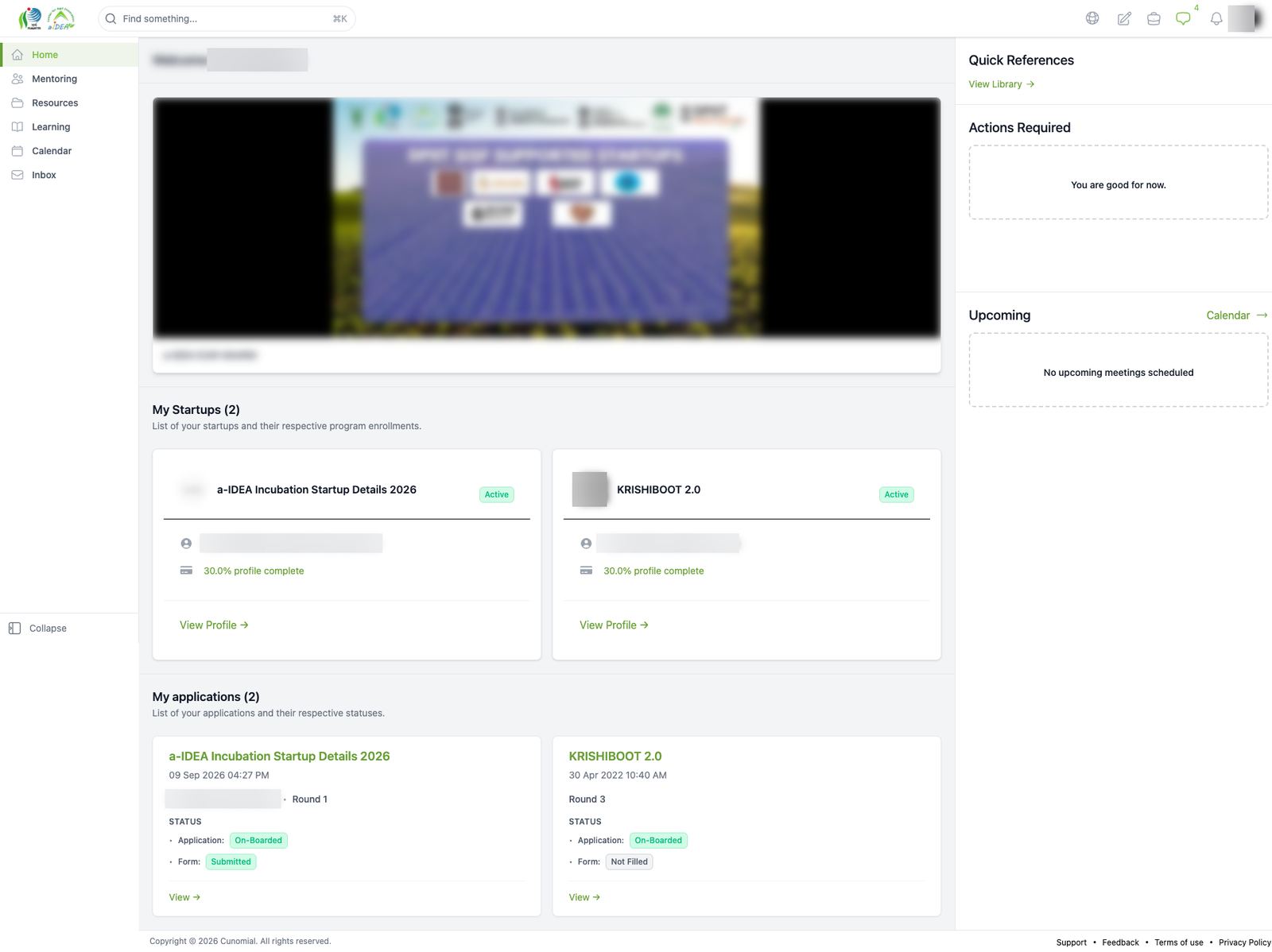Click the Submitted form status badge
Screen dimensions: 1272x952
pos(231,861)
